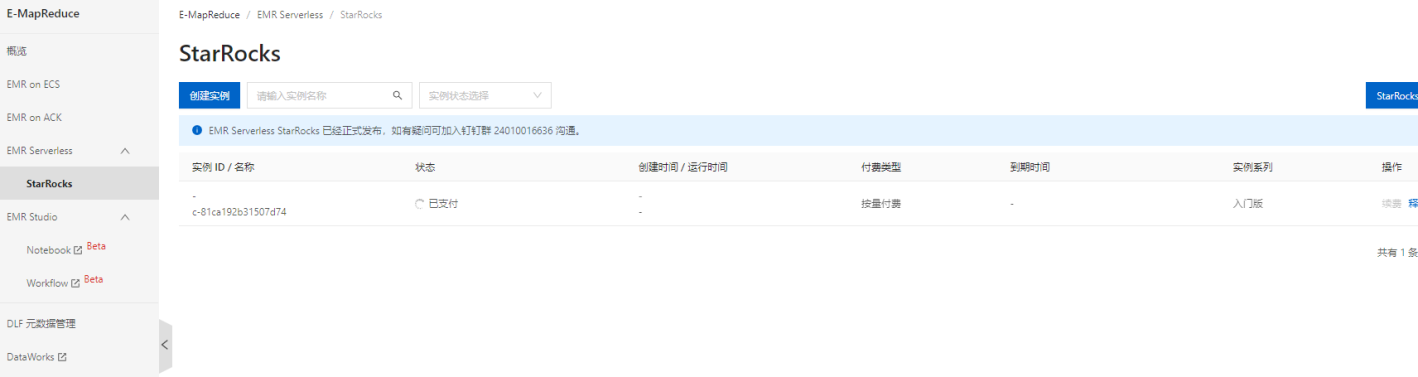Click the 按量付费 cell

tap(881, 204)
